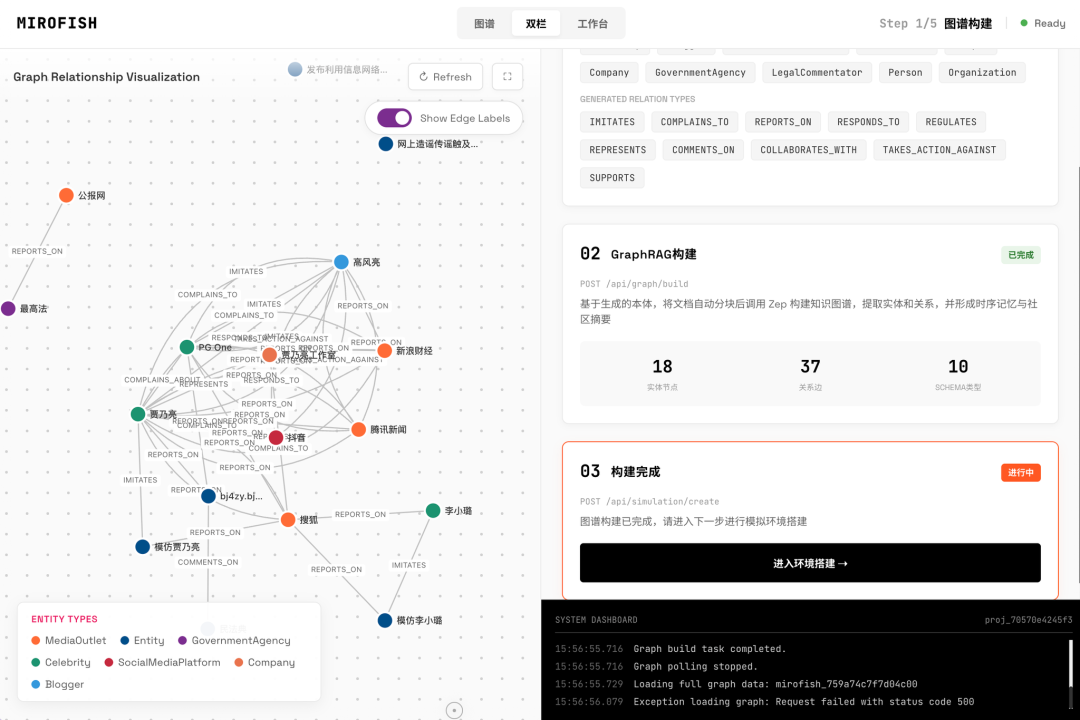The height and width of the screenshot is (720, 1080).
Task: Select the 李小璐 celebrity node
Action: 433,511
